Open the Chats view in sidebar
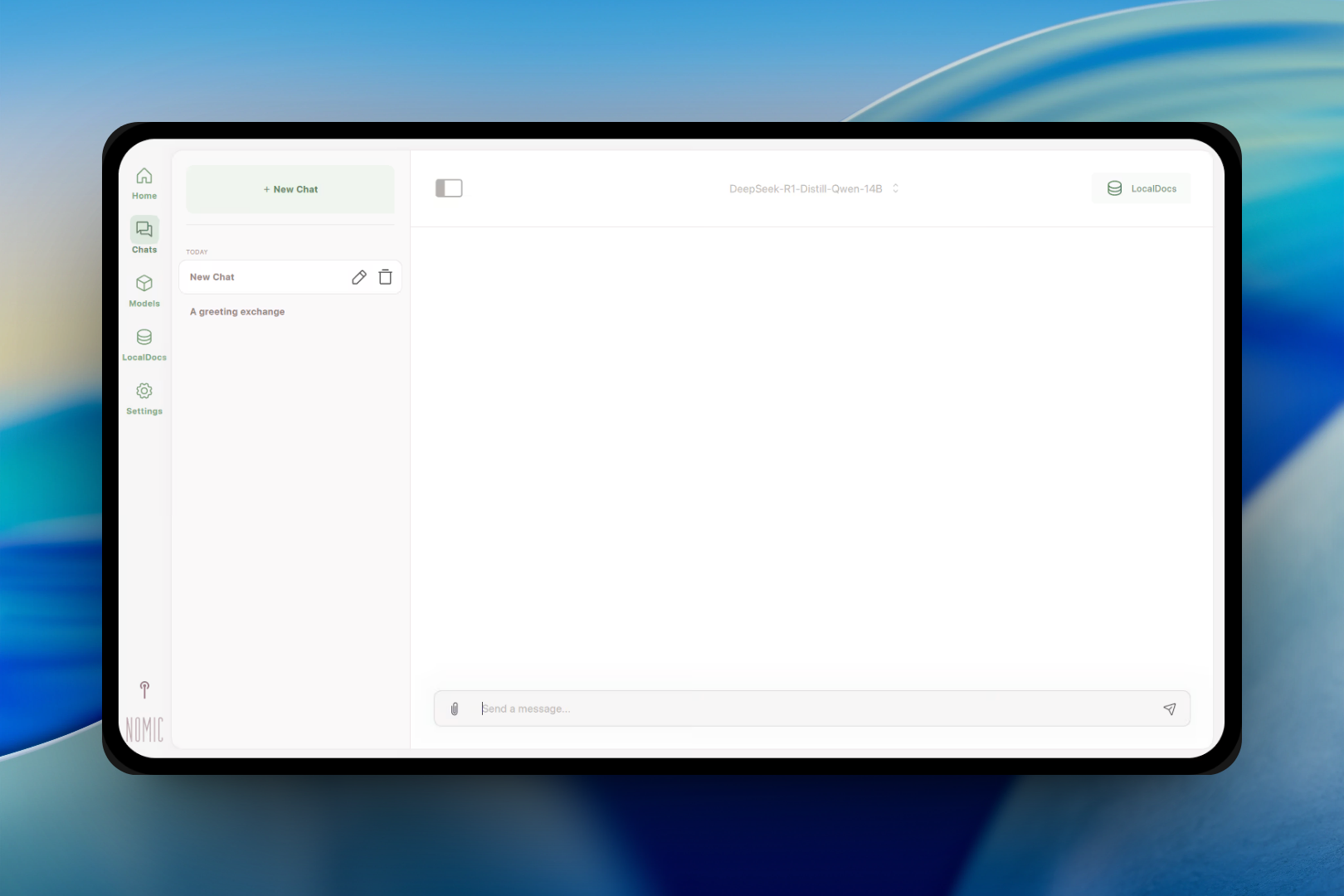1344x896 pixels. coord(144,236)
